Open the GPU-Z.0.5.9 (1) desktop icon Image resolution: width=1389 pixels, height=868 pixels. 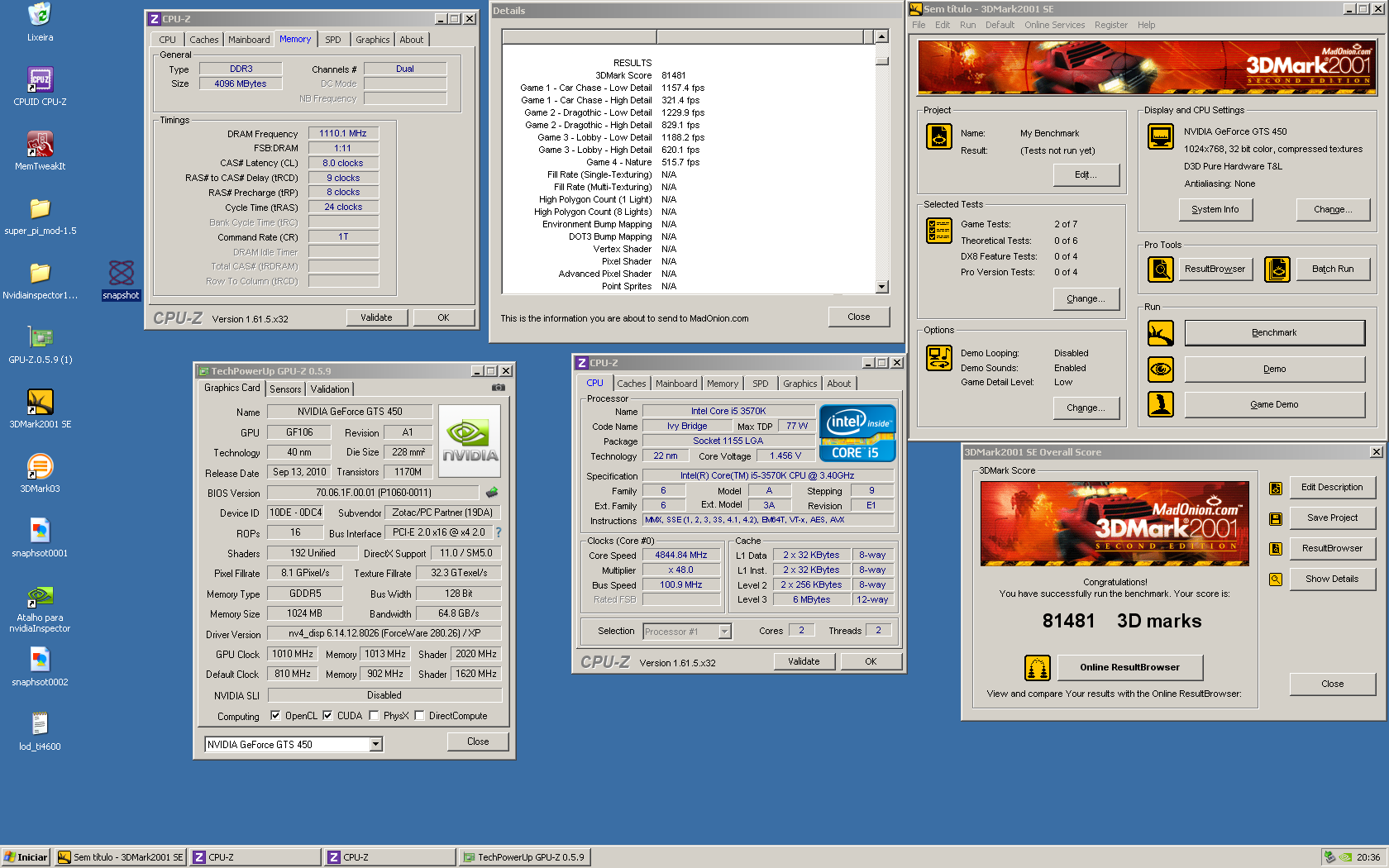click(40, 337)
